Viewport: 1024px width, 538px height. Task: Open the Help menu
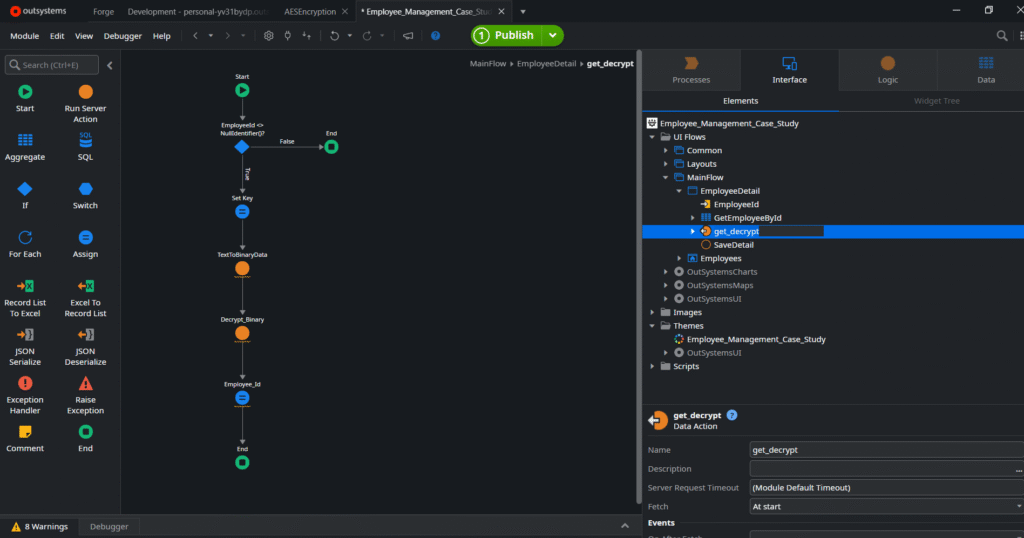click(161, 36)
